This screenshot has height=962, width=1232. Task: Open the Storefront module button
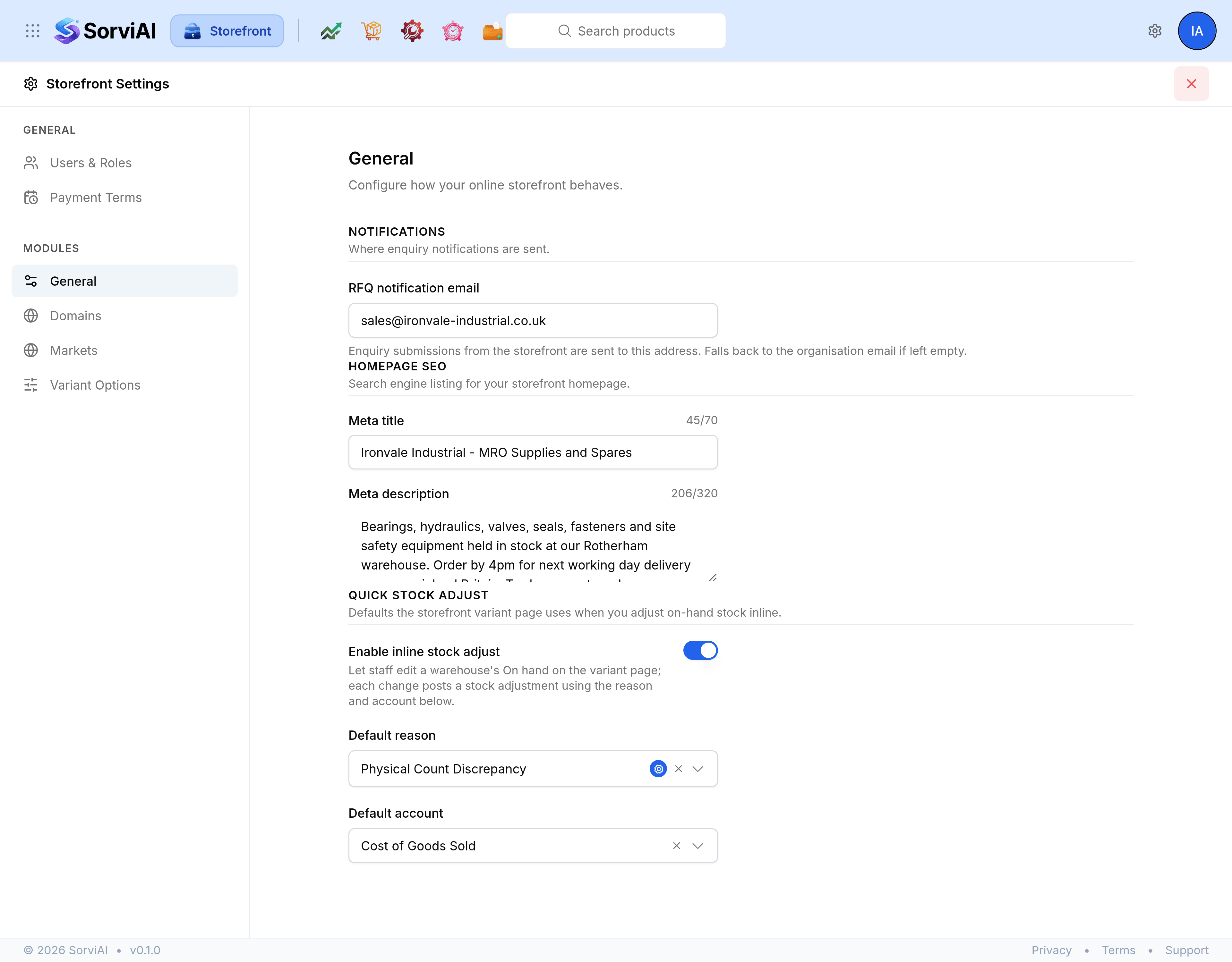[x=227, y=31]
